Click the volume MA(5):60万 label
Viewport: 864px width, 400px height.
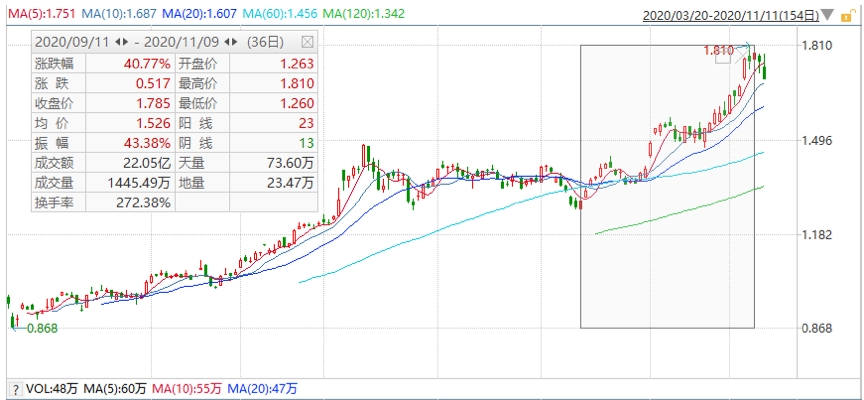[115, 388]
